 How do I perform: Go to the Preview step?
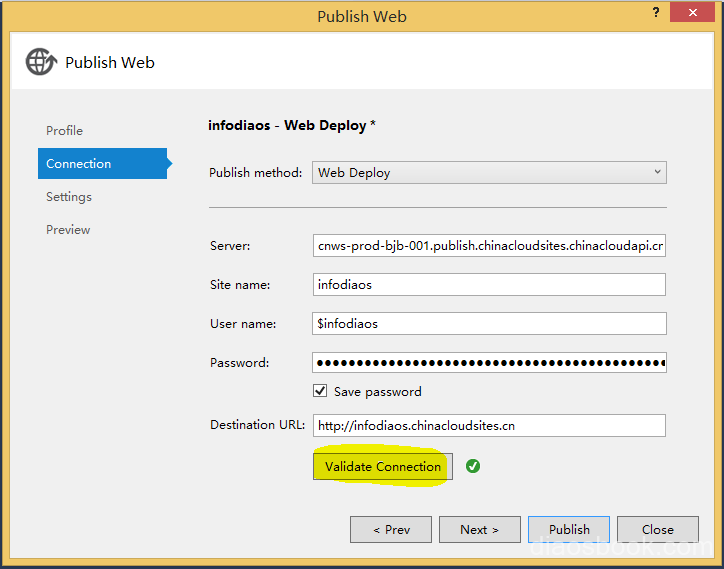pyautogui.click(x=68, y=230)
